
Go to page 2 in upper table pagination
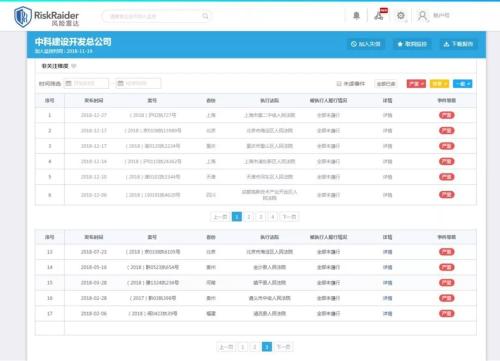point(249,217)
